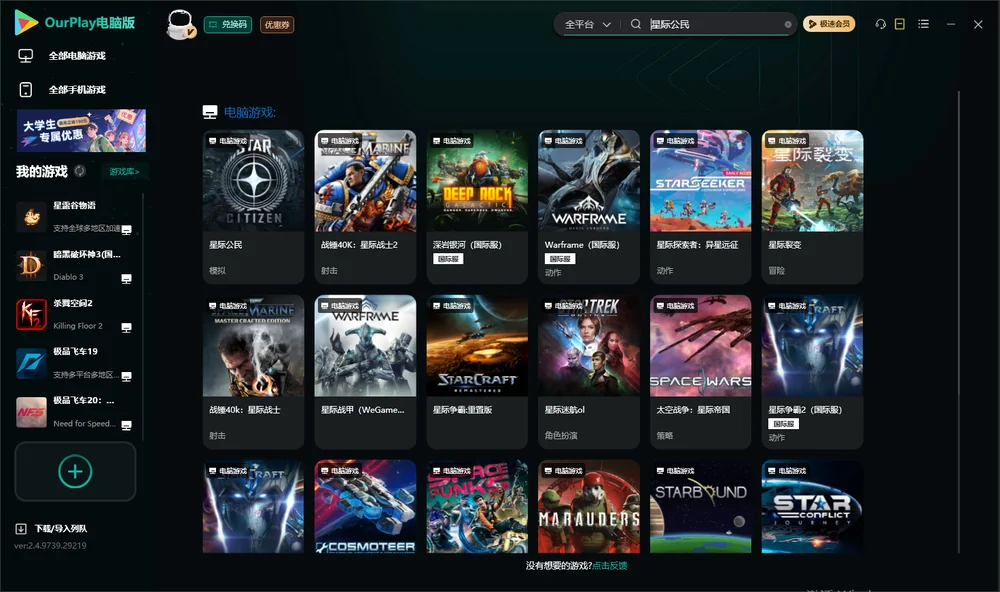The height and width of the screenshot is (592, 1000).
Task: Click the PC icon on the Need for Speed row
Action: 126,426
